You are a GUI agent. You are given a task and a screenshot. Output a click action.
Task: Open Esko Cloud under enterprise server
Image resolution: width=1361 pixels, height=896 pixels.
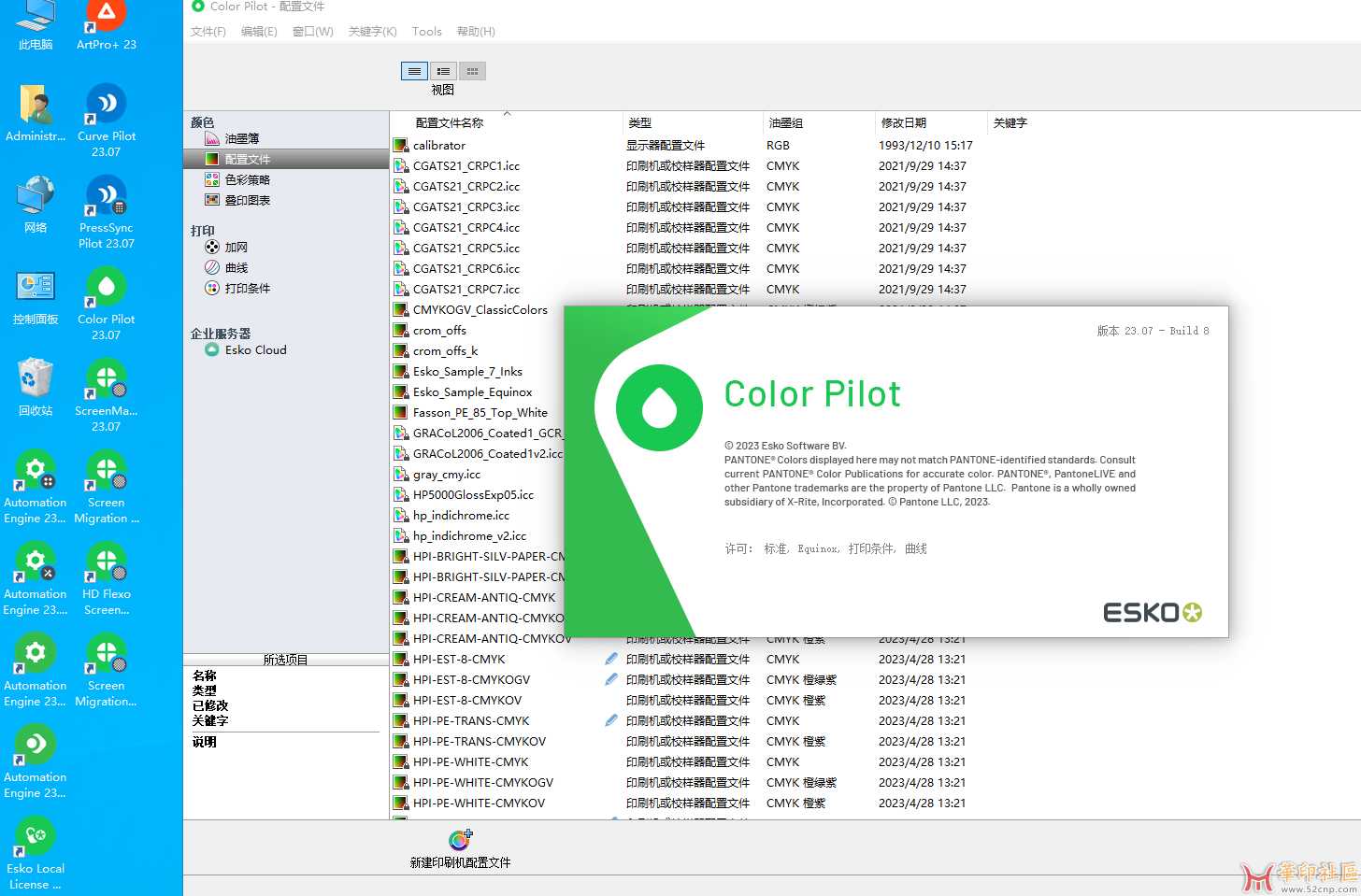pyautogui.click(x=255, y=350)
